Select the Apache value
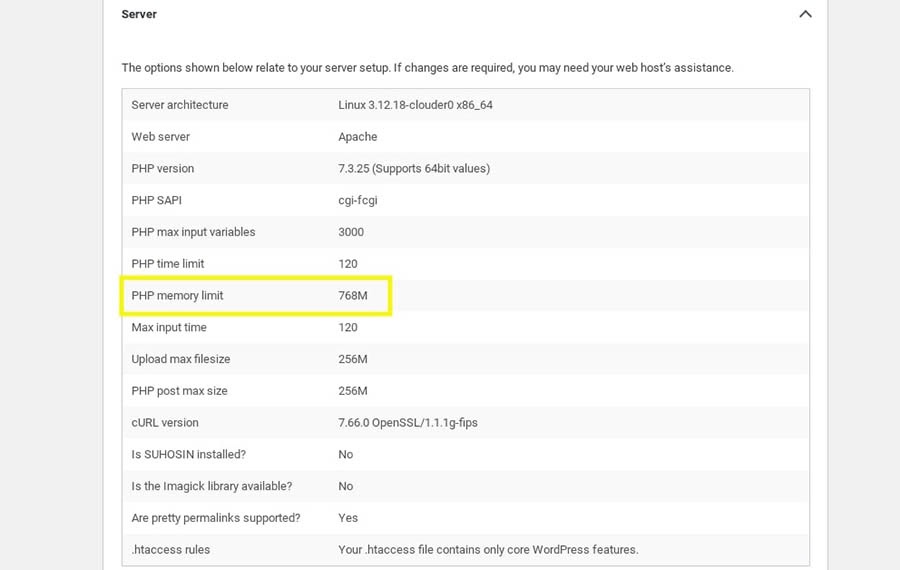This screenshot has height=570, width=900. [358, 137]
